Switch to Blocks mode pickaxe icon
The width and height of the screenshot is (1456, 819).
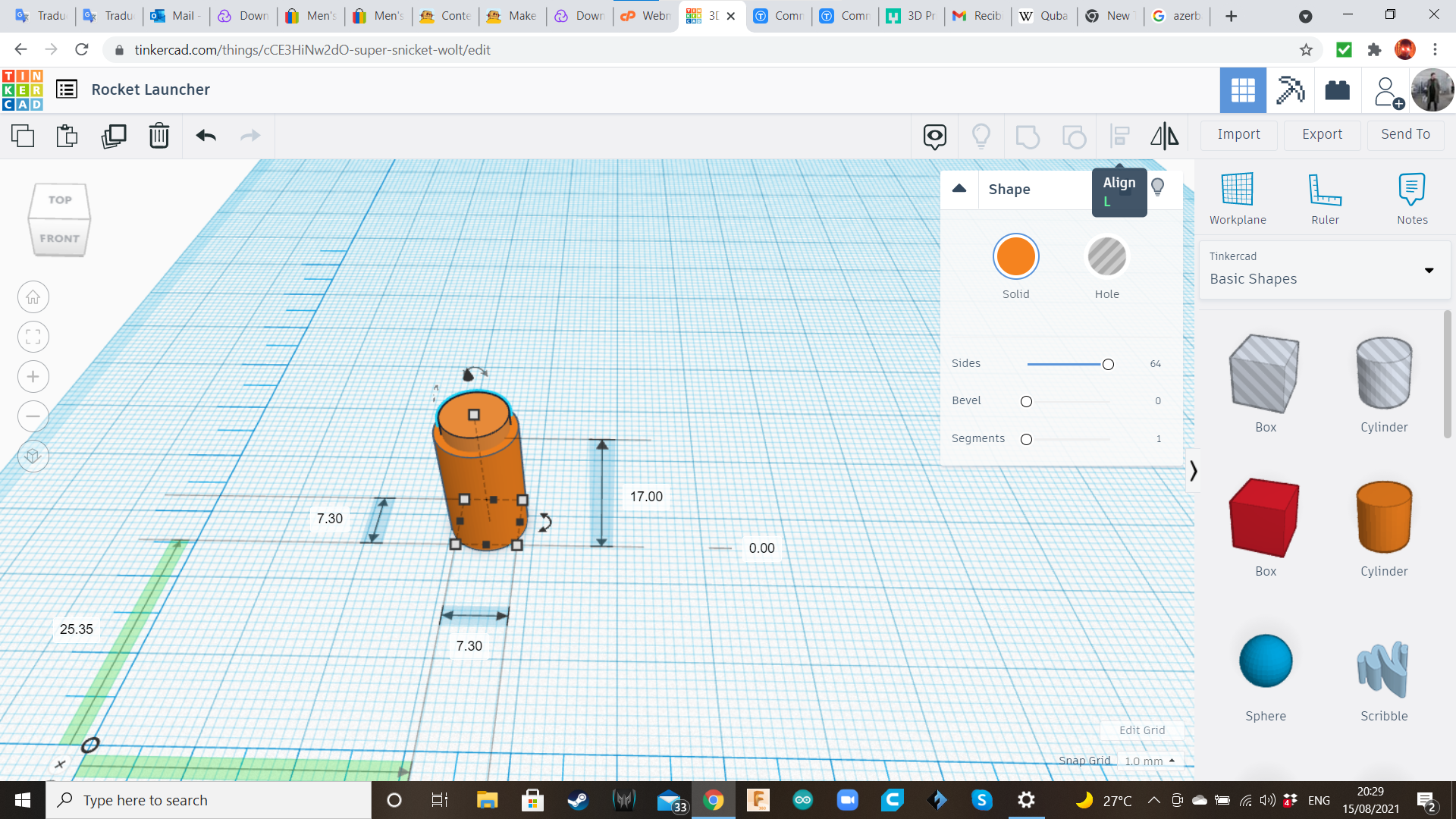tap(1290, 90)
